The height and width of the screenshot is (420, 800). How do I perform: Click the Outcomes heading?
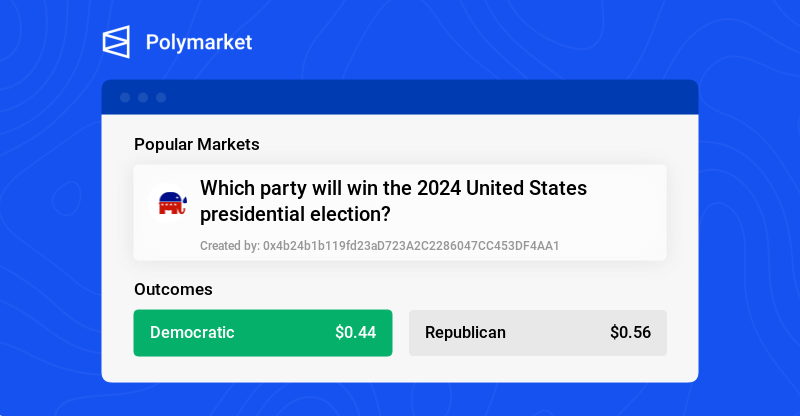[173, 290]
